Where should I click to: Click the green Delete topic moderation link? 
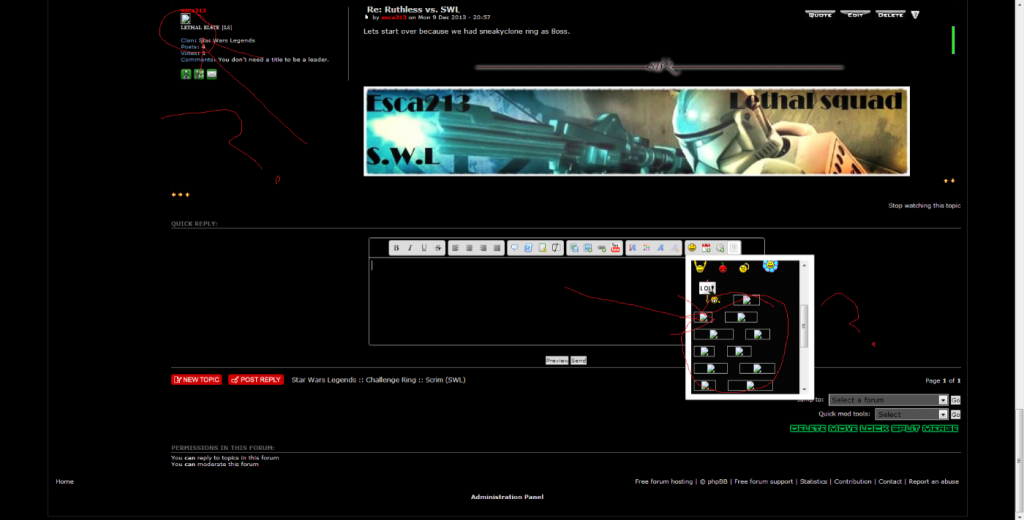click(x=808, y=429)
